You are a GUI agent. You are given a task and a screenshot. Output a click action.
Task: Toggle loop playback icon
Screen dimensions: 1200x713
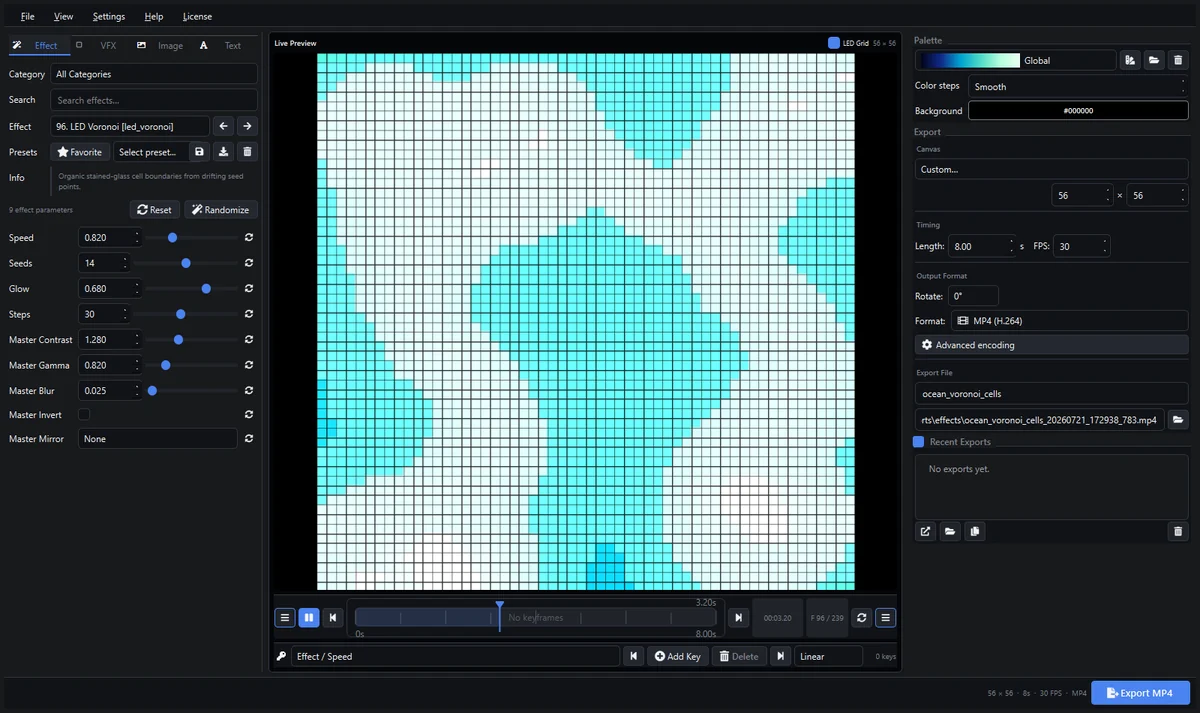click(862, 618)
